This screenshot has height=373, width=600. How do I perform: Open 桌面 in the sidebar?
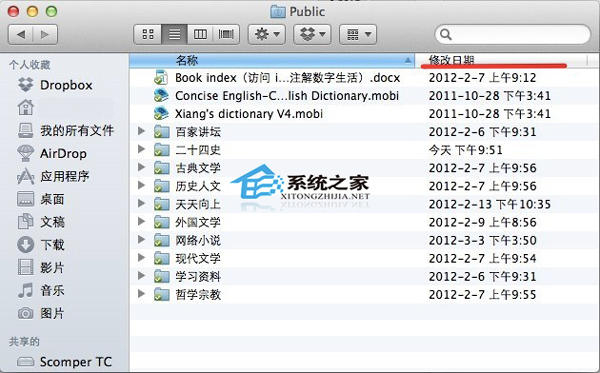41,199
